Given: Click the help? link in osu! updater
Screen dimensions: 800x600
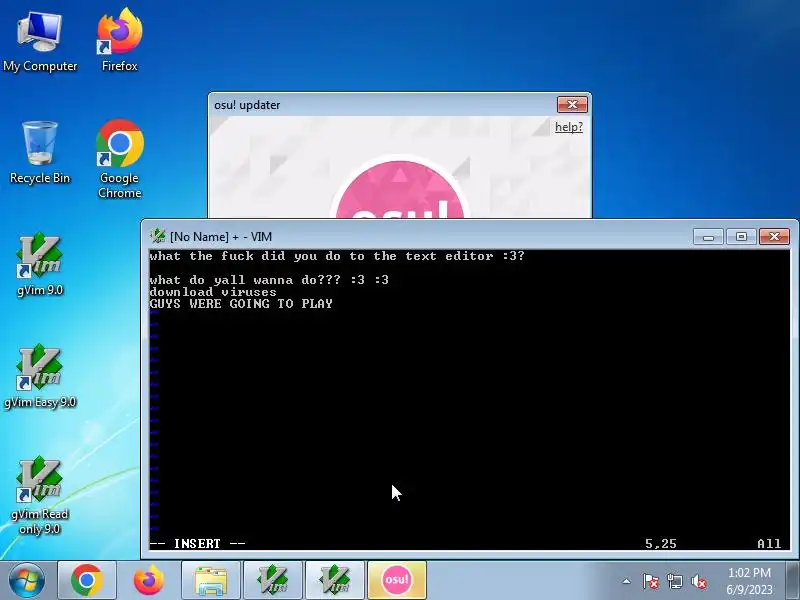Looking at the screenshot, I should point(568,127).
